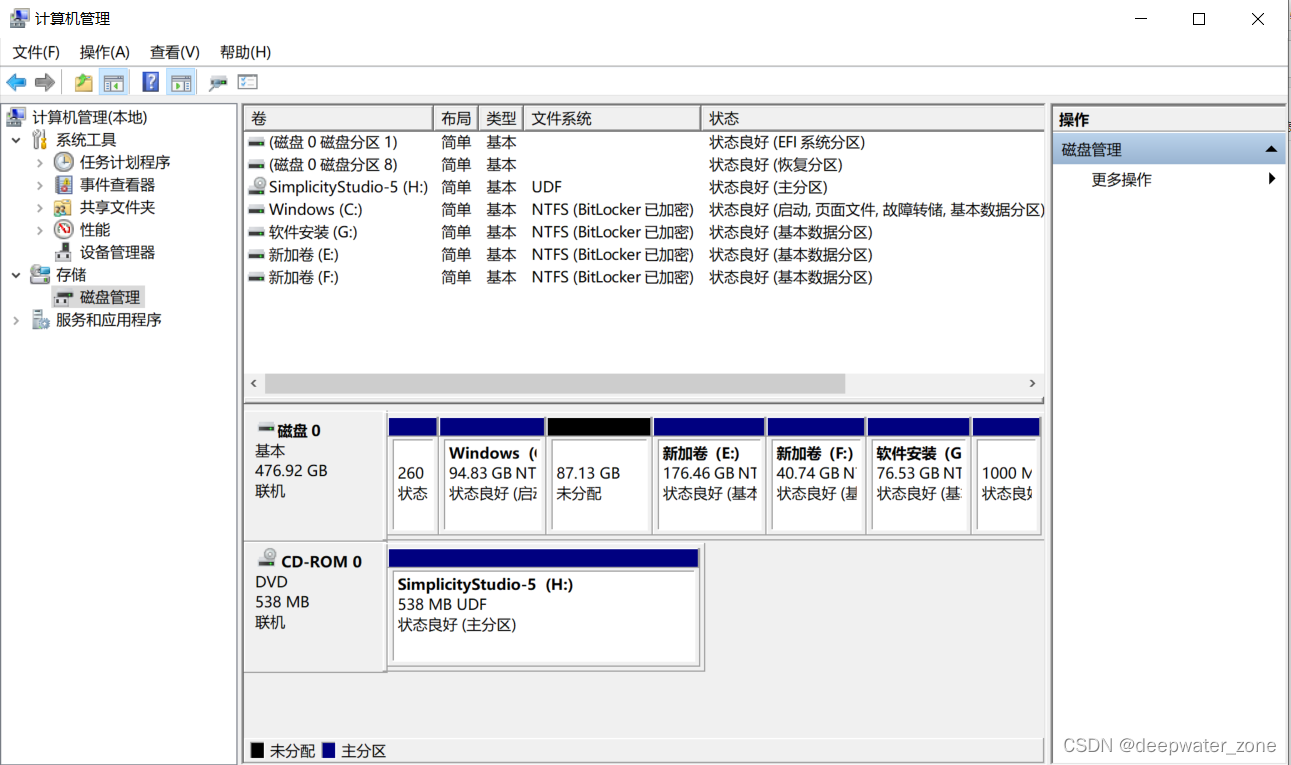Expand the 性能 node arrow
The height and width of the screenshot is (765, 1291).
[x=40, y=230]
